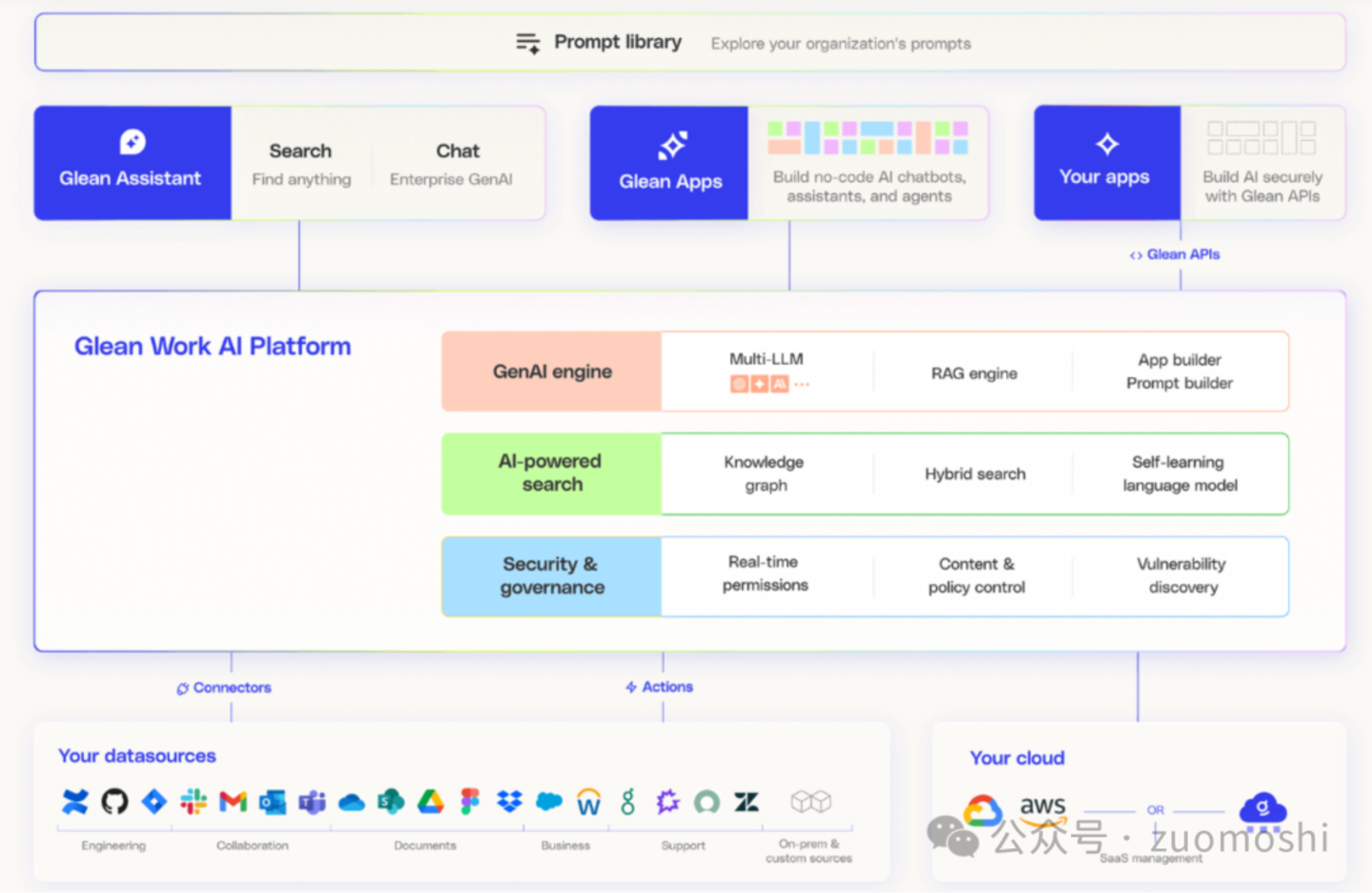The height and width of the screenshot is (893, 1372).
Task: Select the Search 'Find anything' tab
Action: (301, 164)
